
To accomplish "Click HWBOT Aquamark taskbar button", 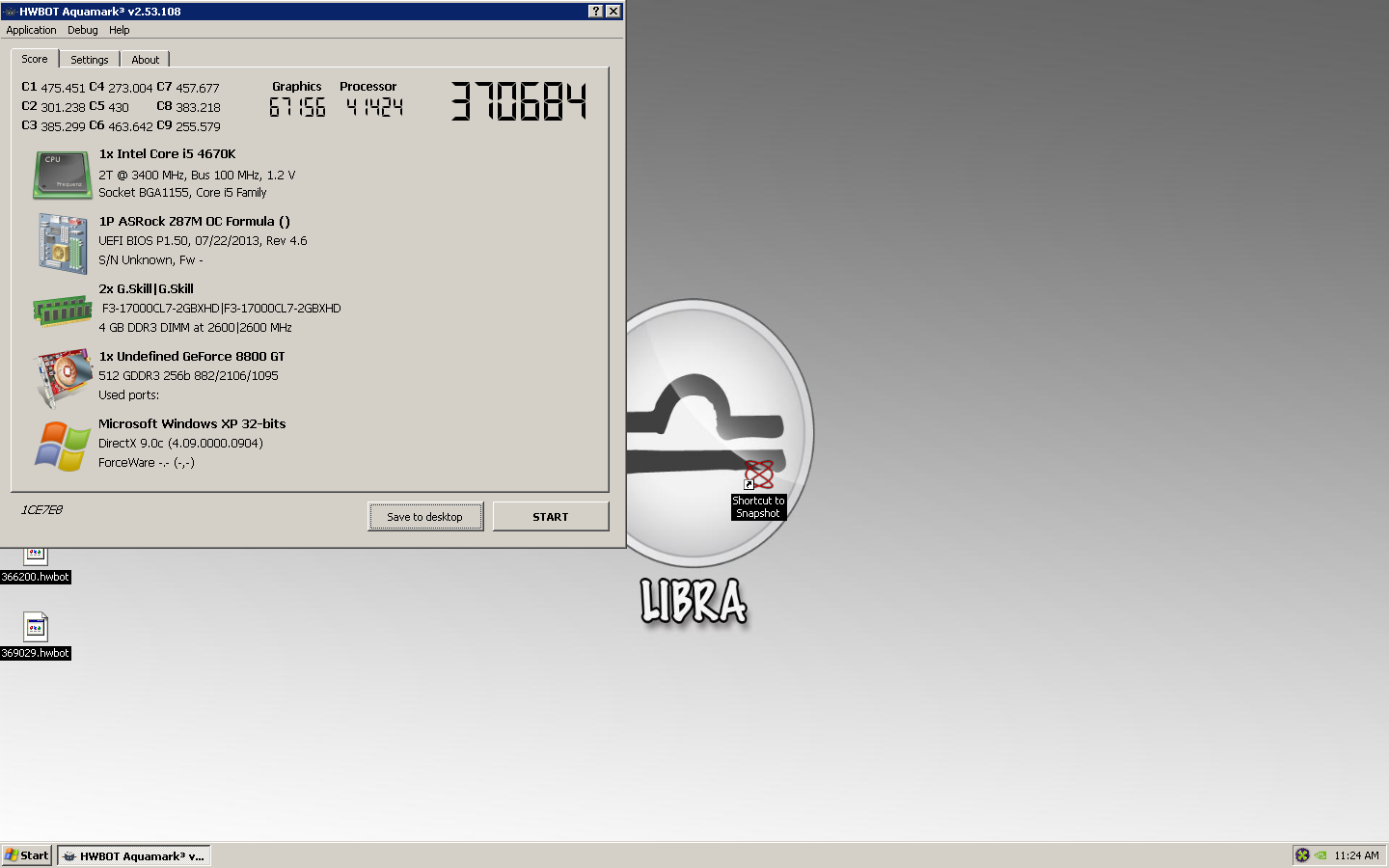I will [x=134, y=855].
